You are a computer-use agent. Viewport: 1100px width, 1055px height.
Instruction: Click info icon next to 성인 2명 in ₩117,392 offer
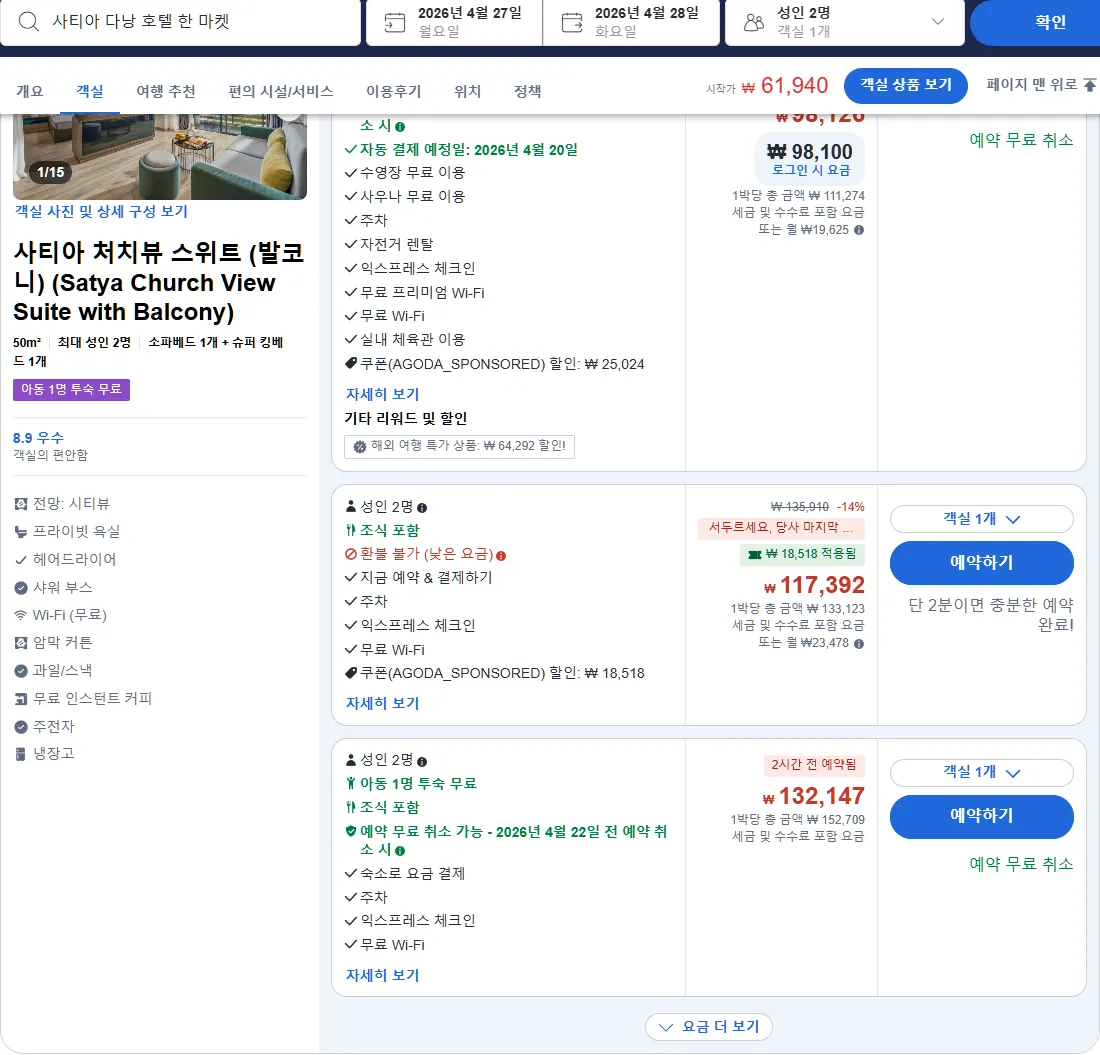pos(422,508)
